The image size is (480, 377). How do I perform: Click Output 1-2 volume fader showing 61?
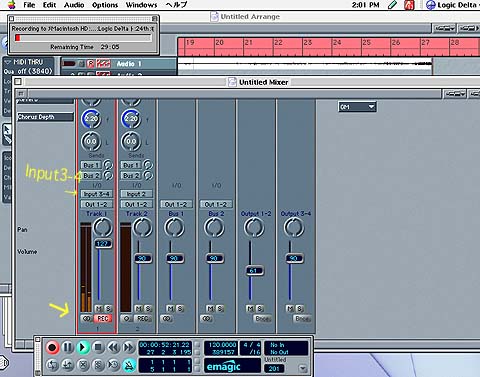point(254,271)
